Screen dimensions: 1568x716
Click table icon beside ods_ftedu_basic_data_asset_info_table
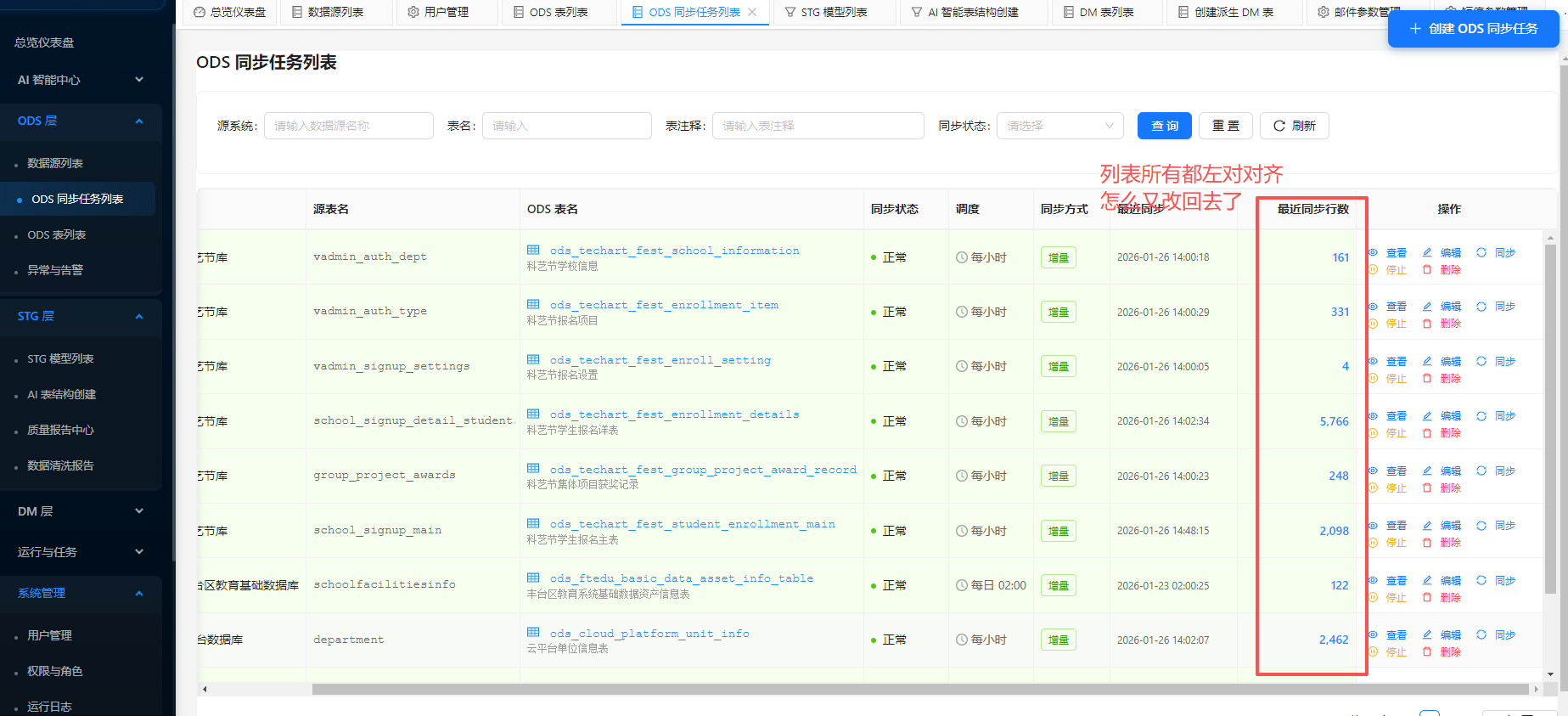pos(533,578)
